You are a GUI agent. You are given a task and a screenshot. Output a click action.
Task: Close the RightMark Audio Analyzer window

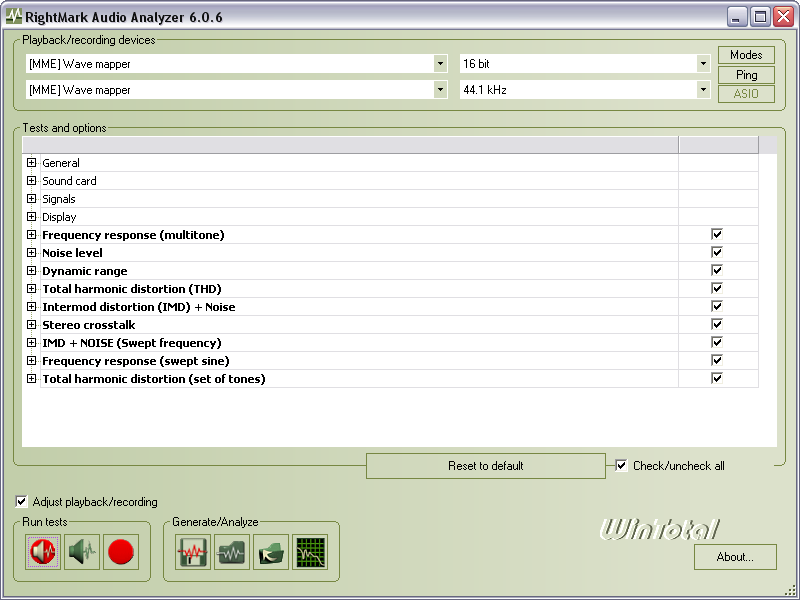(783, 17)
